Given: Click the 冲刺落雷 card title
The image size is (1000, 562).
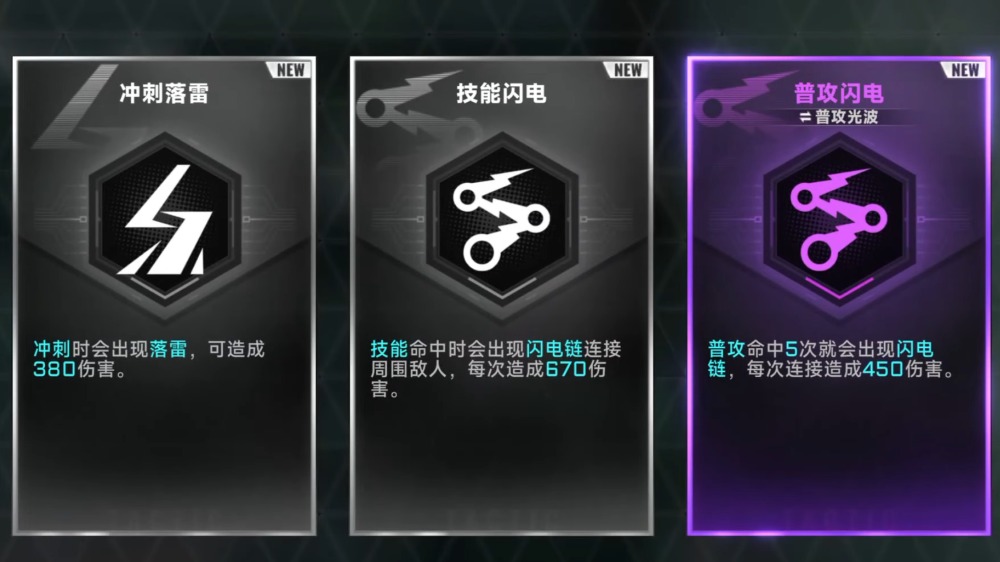Looking at the screenshot, I should click(164, 94).
